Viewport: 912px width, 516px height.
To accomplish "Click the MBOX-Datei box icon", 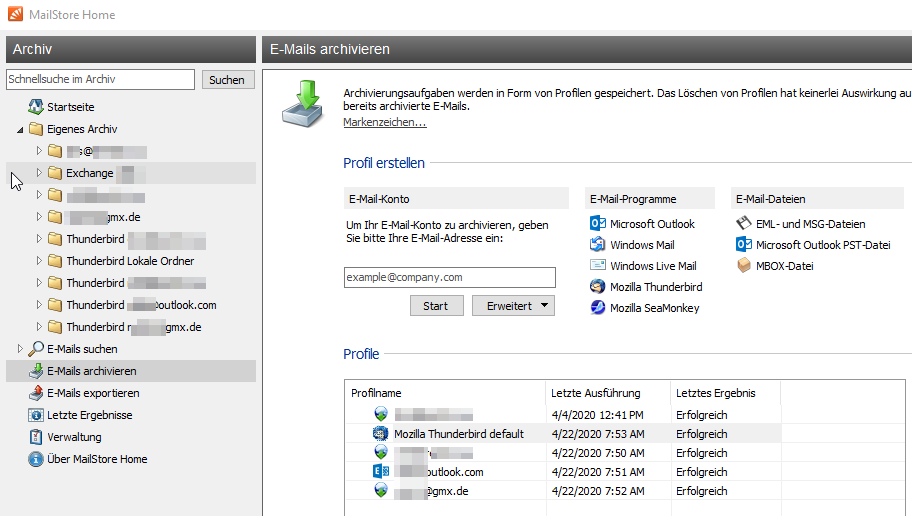I will (744, 265).
